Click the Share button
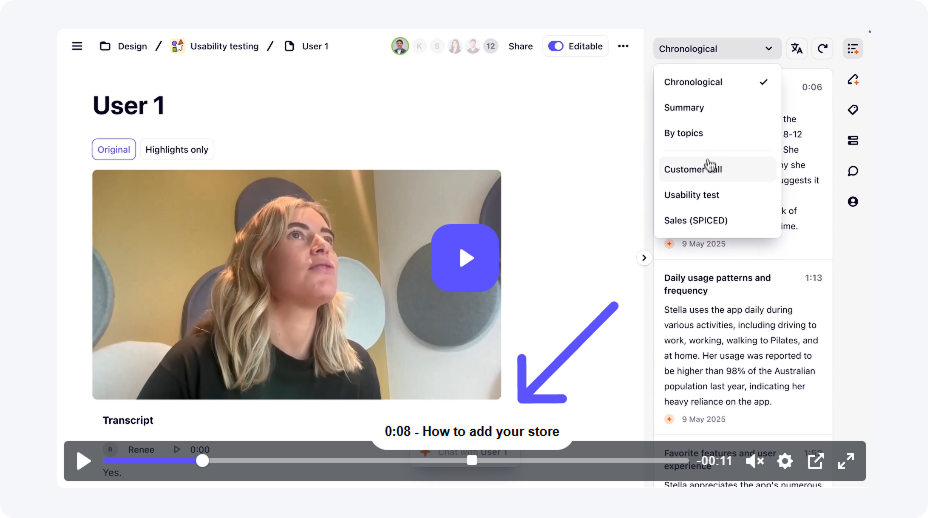 click(520, 46)
